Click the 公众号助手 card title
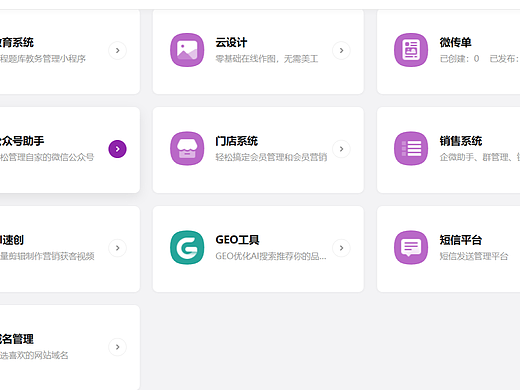Image resolution: width=520 pixels, height=390 pixels. pos(22,141)
